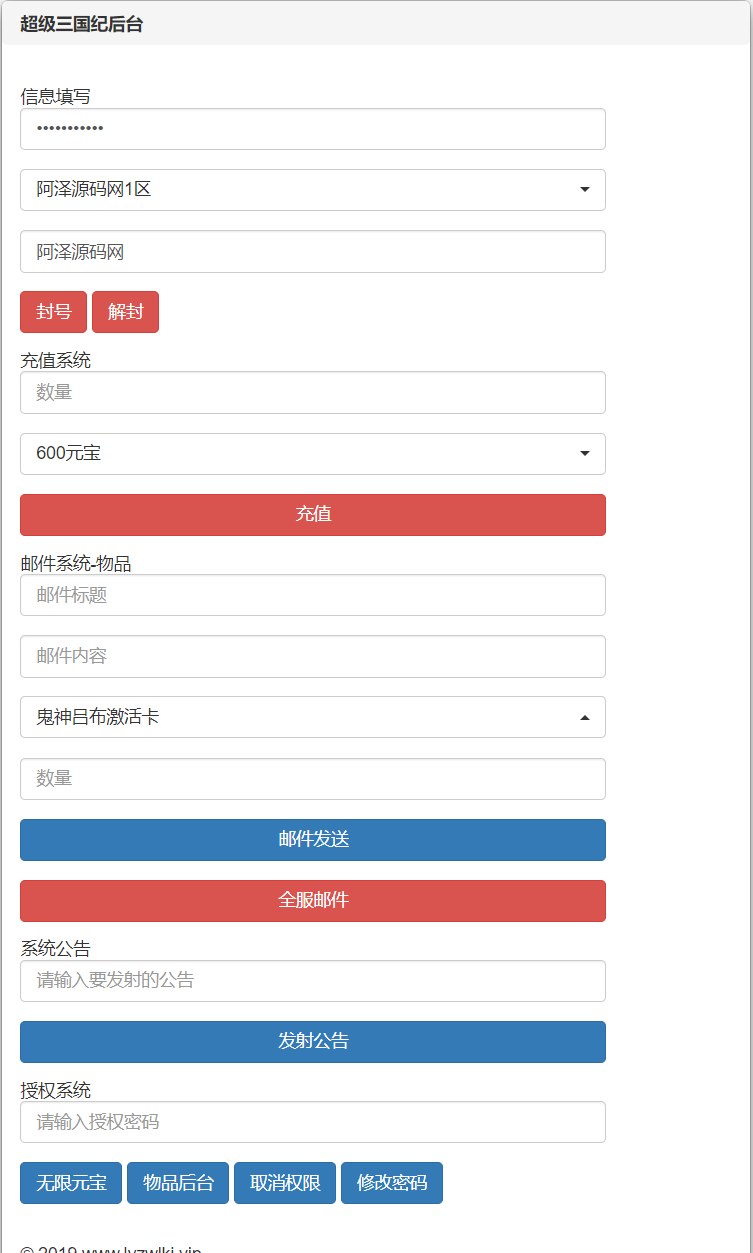This screenshot has width=753, height=1253.
Task: Focus the 请输入要发射的公告 announcement field
Action: click(x=312, y=981)
